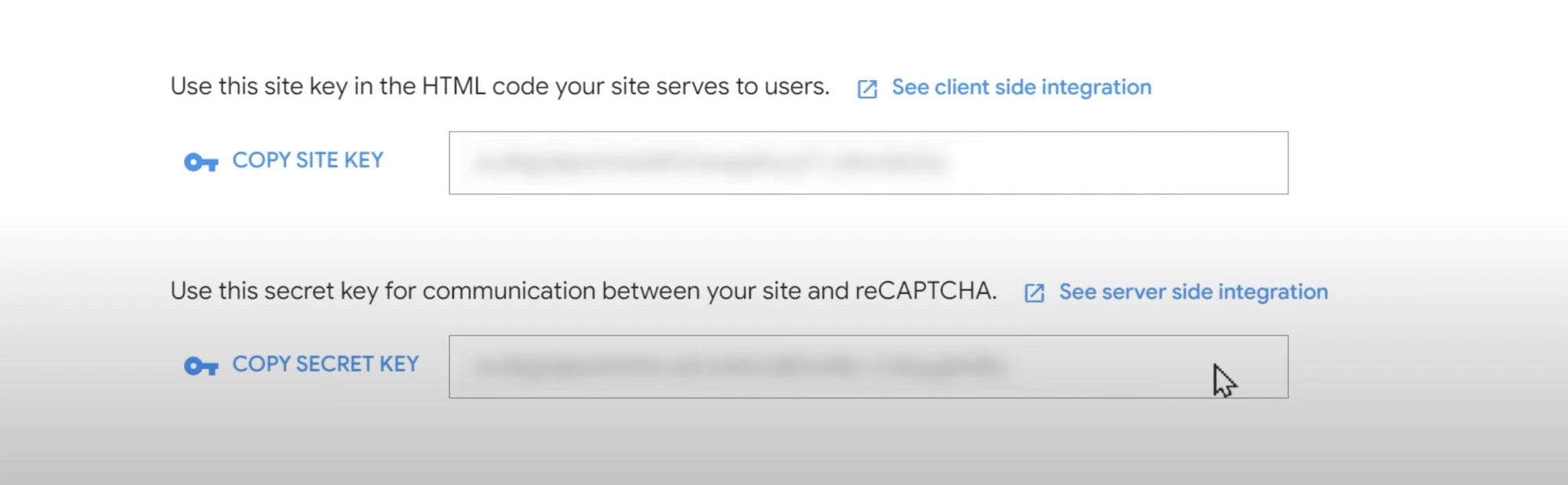Screen dimensions: 1568x485
Task: Open the See client side integration link
Action: point(1021,87)
